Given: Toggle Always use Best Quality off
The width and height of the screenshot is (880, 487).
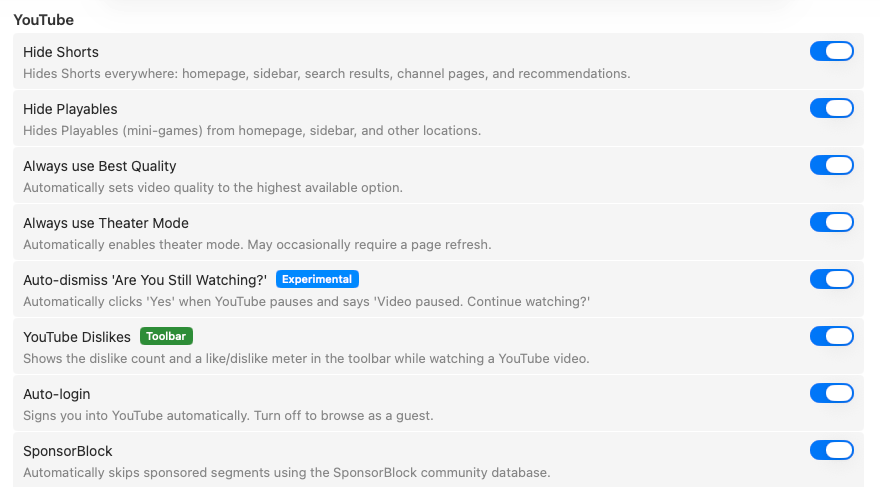Looking at the screenshot, I should [832, 165].
